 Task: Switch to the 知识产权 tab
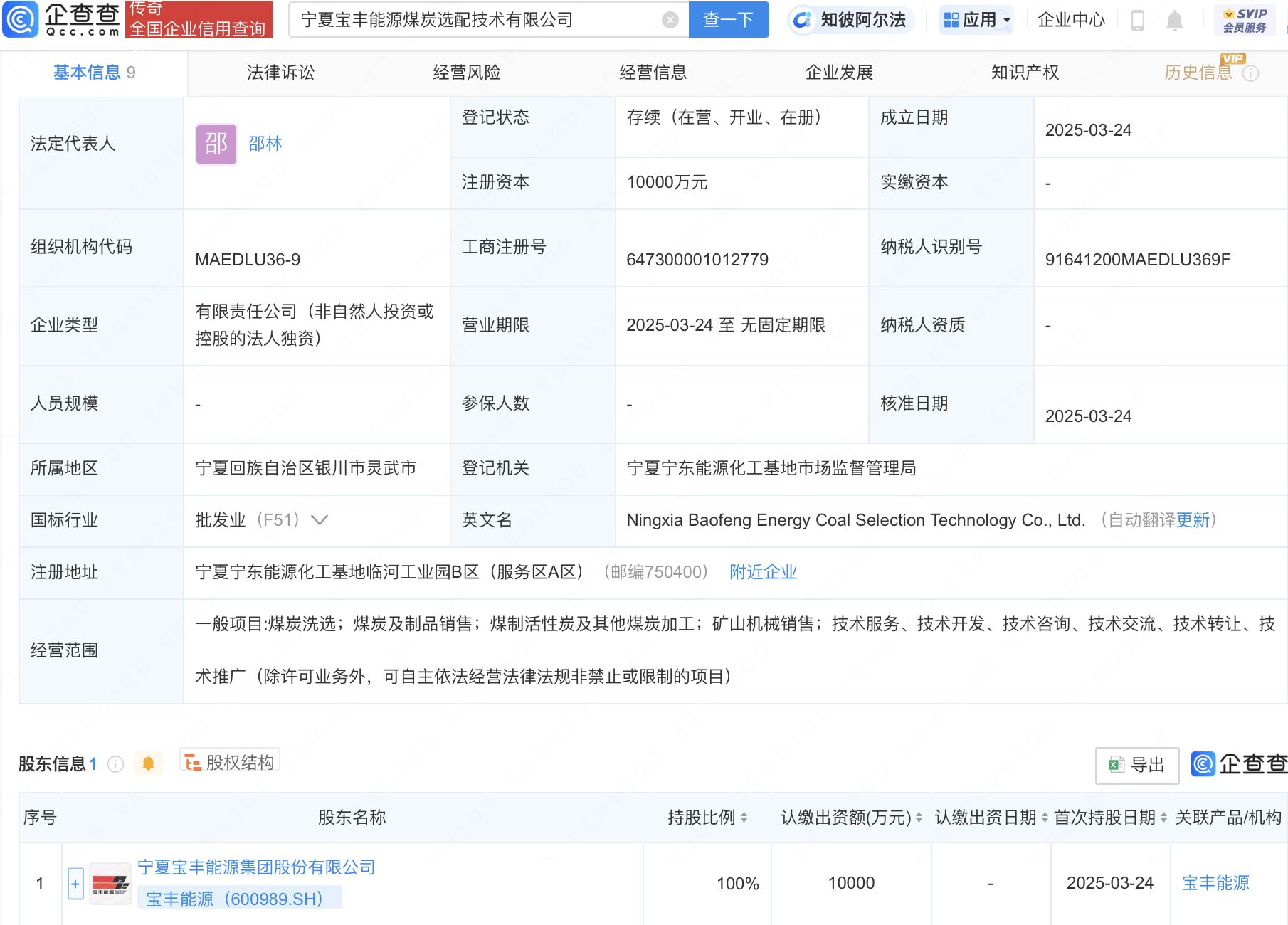pos(1025,73)
